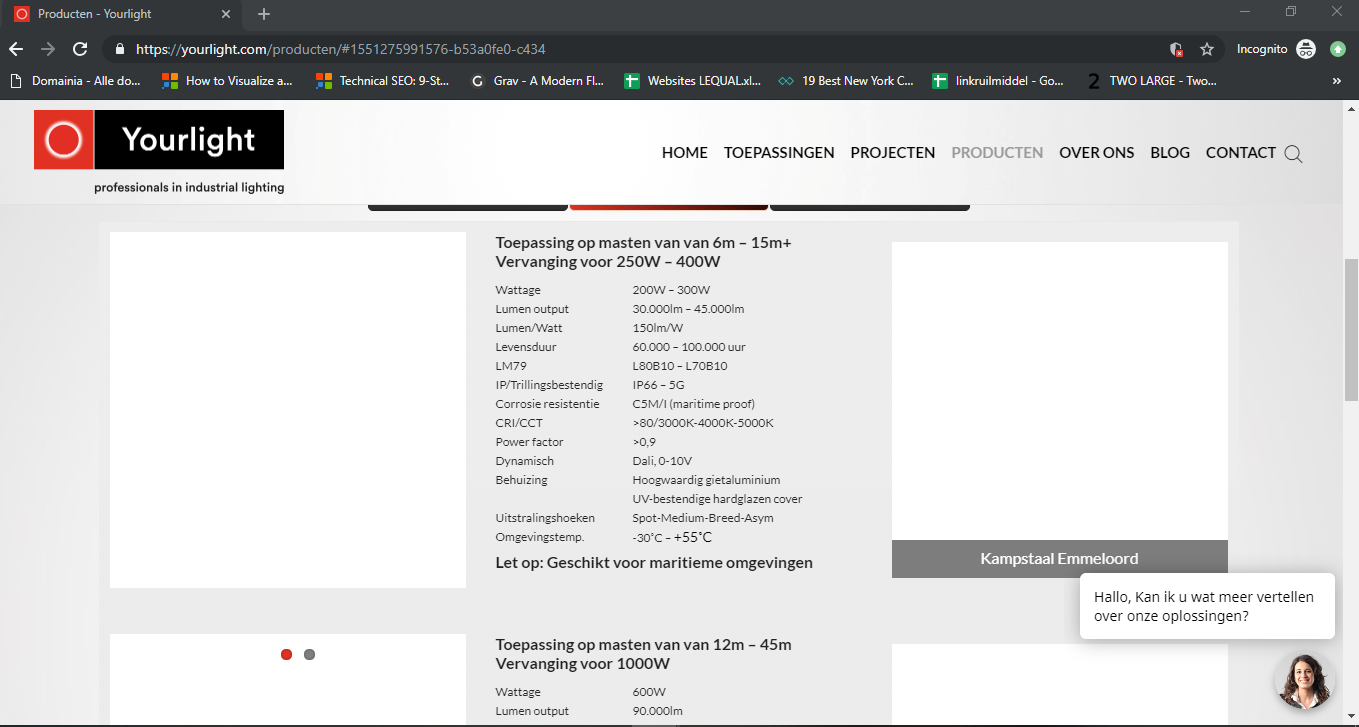Open the chat message starting with "Hallo"
Image resolution: width=1359 pixels, height=727 pixels.
(x=1207, y=606)
